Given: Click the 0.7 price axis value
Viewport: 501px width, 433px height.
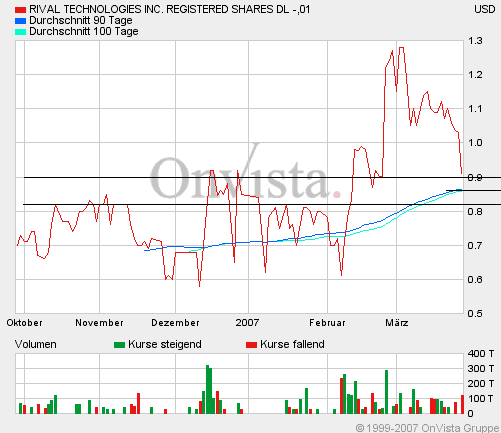Looking at the screenshot, I should (x=475, y=246).
